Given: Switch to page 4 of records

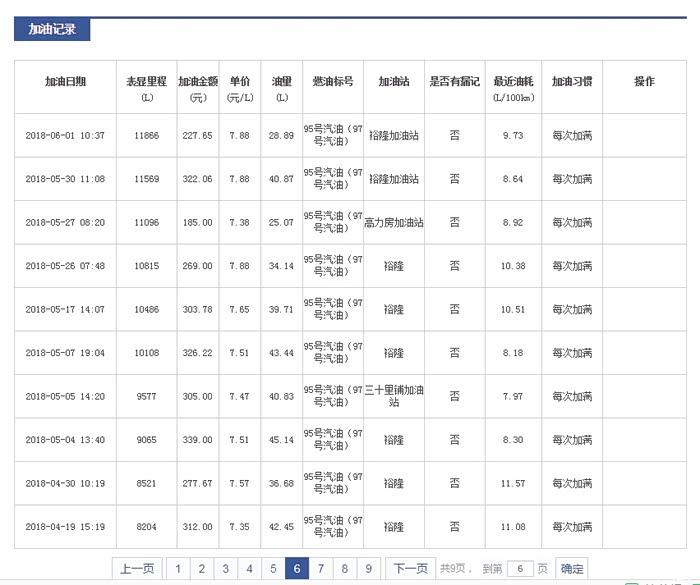Looking at the screenshot, I should coord(250,569).
